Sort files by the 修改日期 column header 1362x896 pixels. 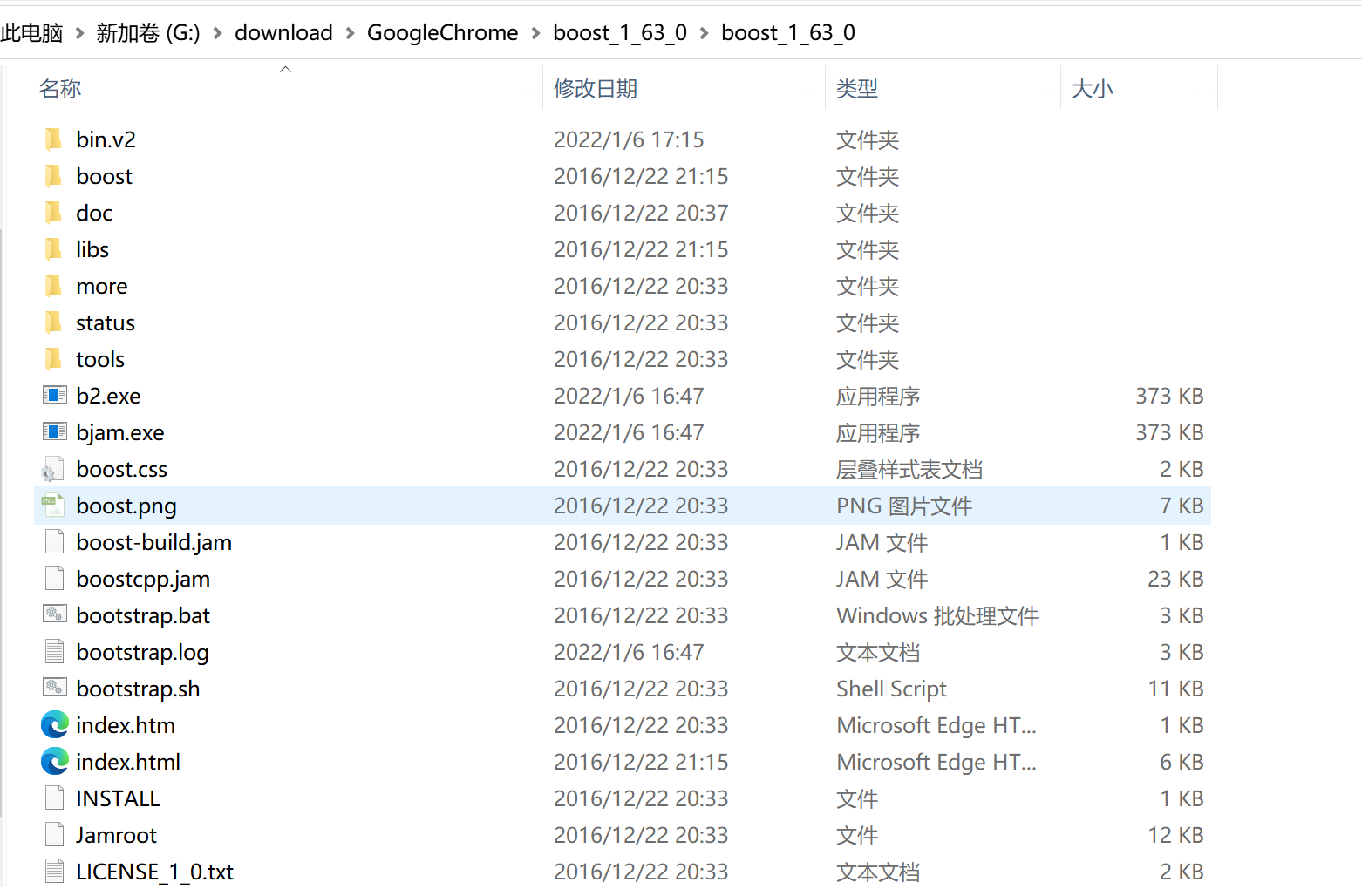(596, 88)
